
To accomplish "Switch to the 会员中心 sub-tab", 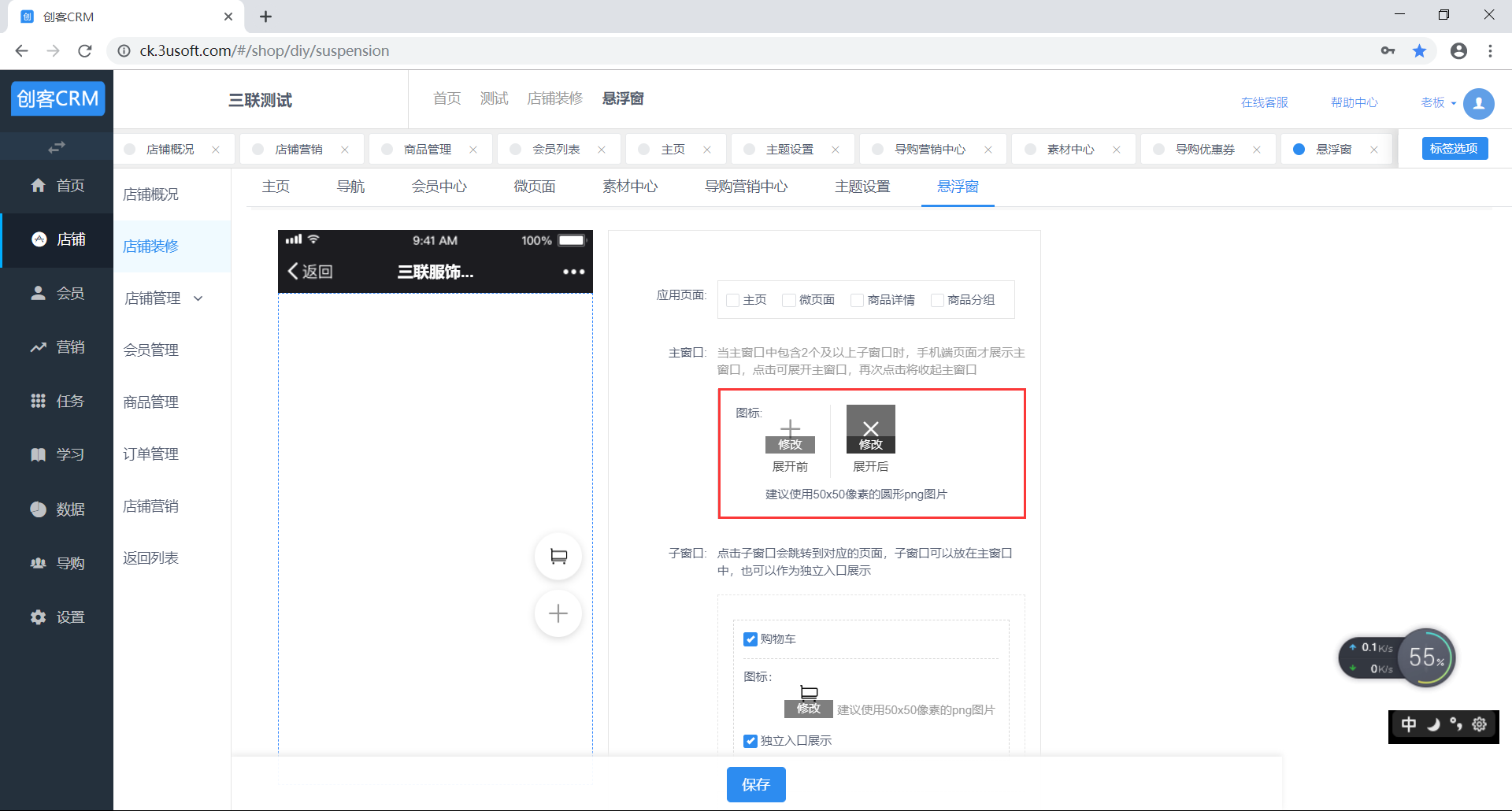I will pos(439,187).
